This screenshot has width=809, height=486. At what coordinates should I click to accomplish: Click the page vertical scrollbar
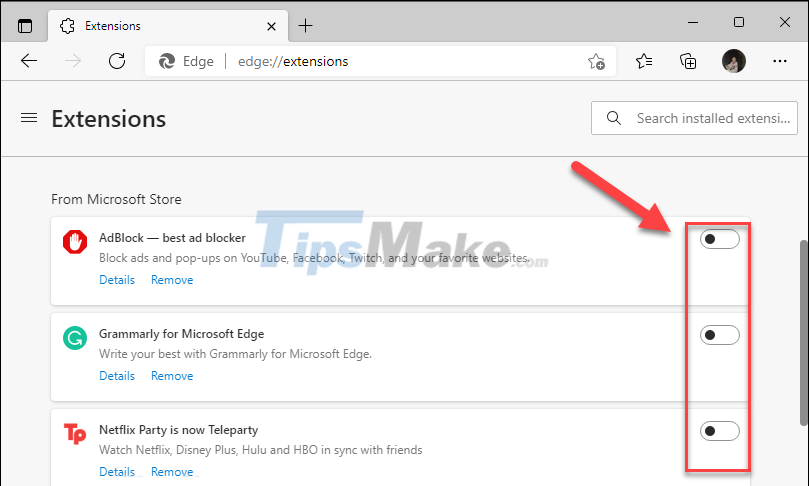pyautogui.click(x=803, y=333)
